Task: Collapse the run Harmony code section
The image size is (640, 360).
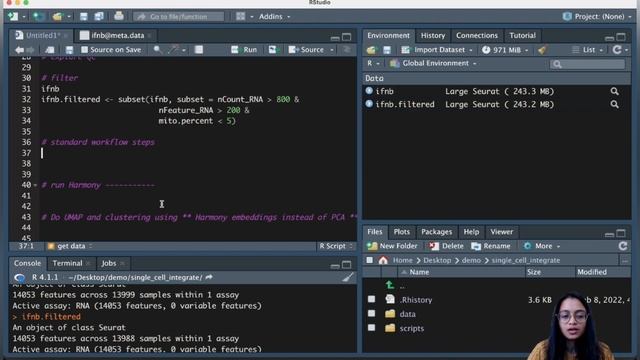Action: point(35,185)
